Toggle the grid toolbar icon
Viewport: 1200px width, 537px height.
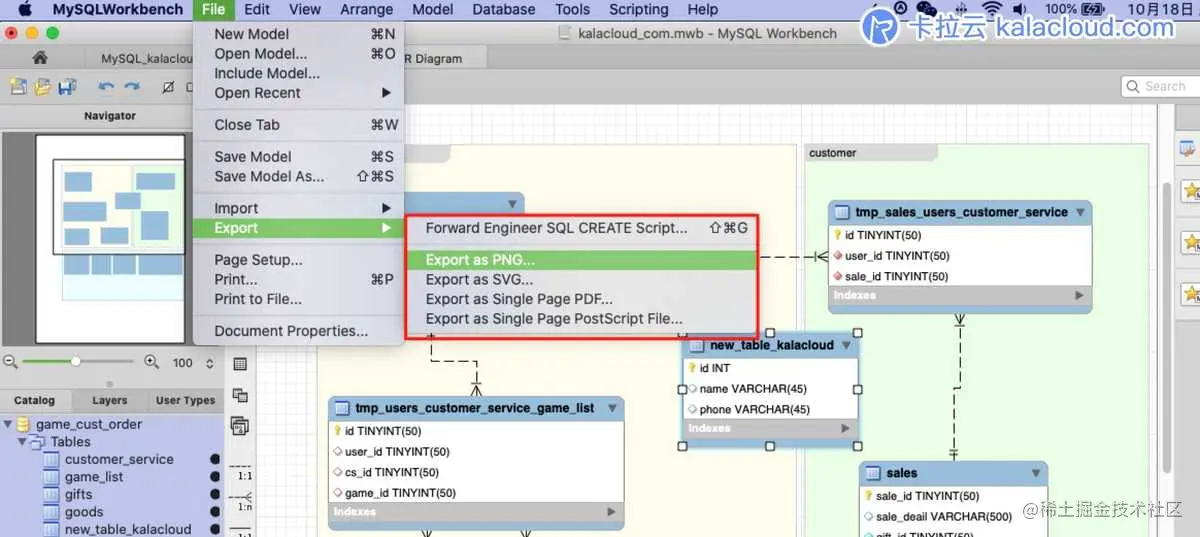tap(168, 87)
